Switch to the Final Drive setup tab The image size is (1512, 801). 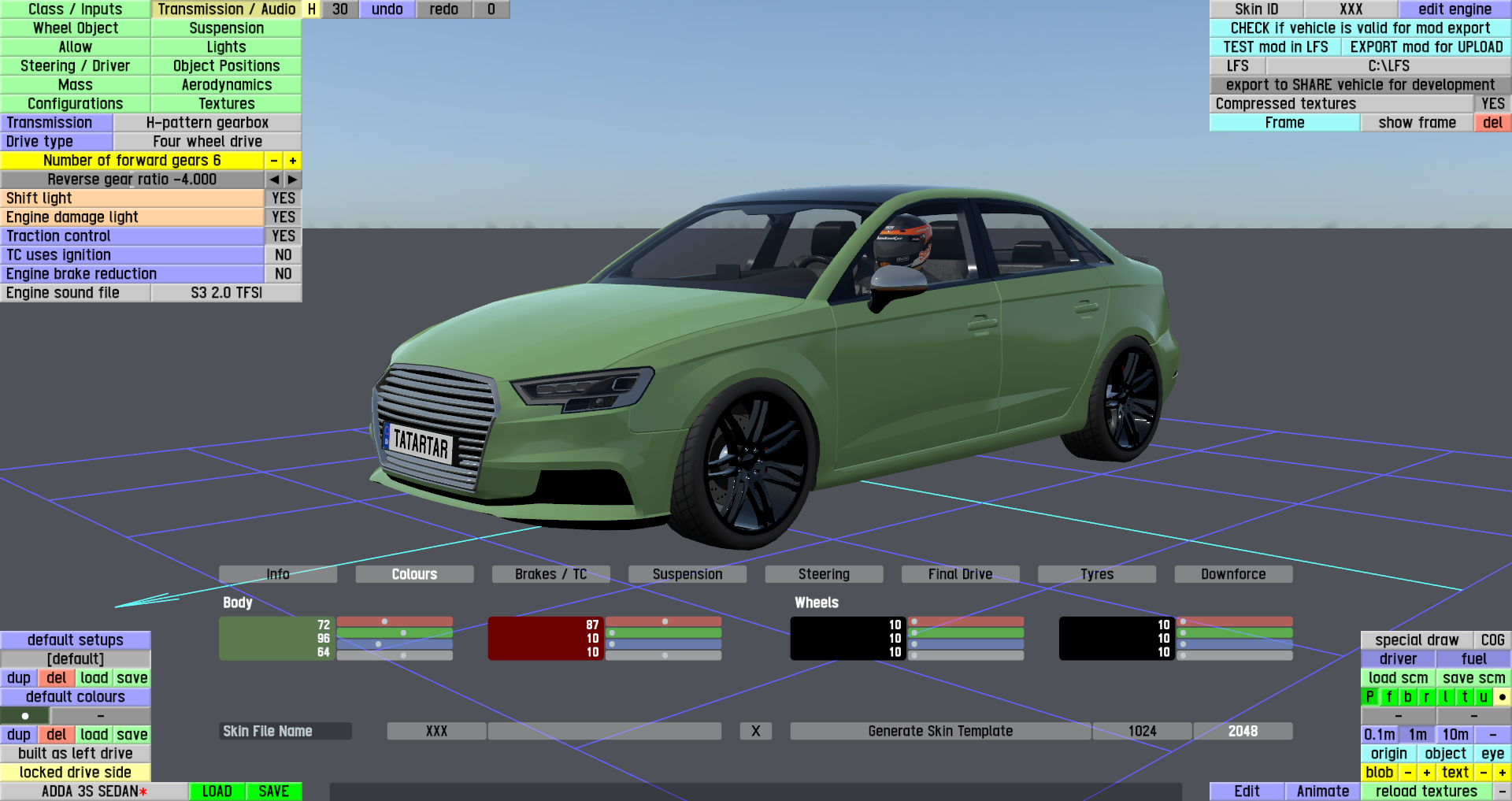click(x=961, y=574)
